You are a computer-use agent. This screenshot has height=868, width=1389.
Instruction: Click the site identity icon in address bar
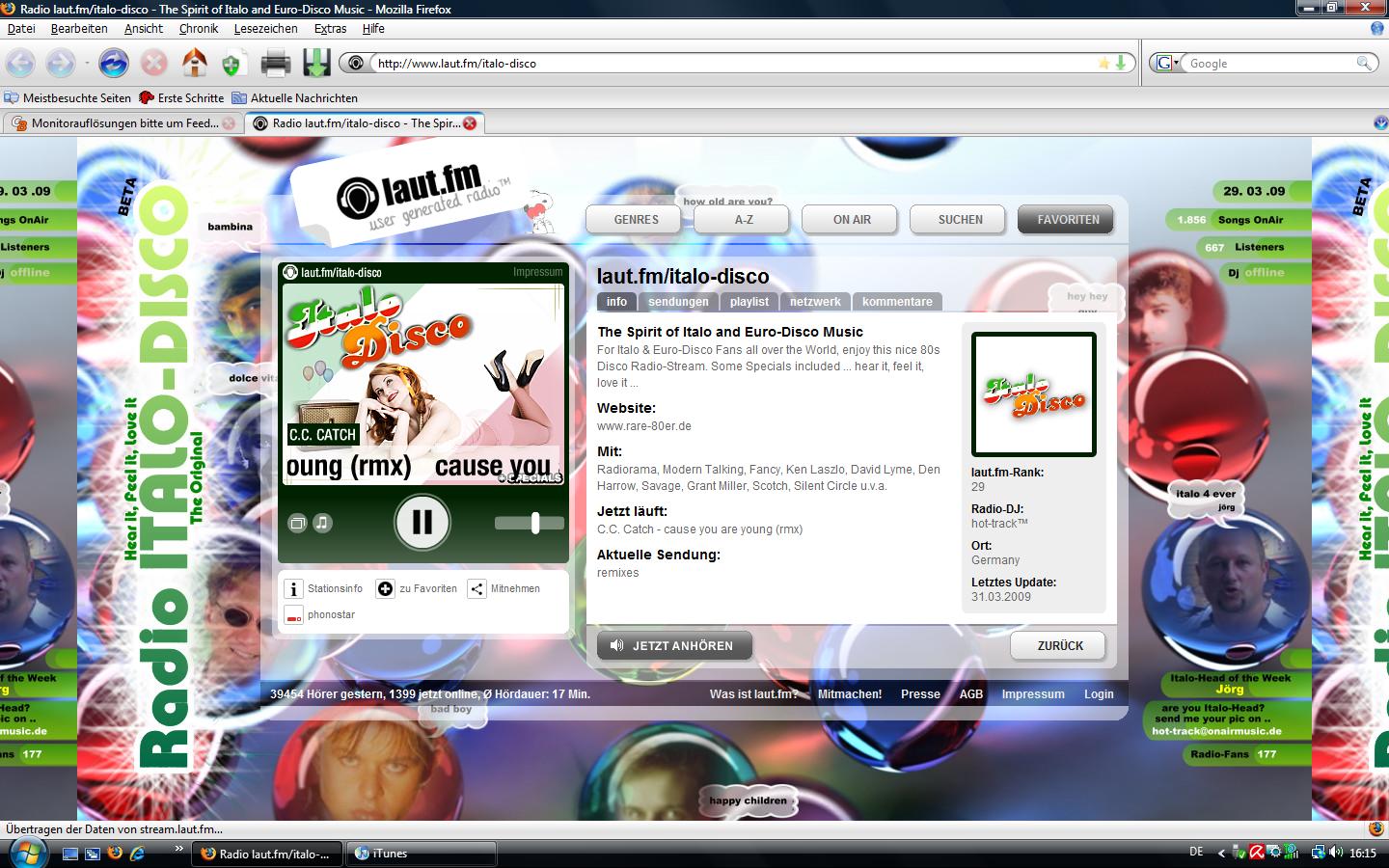click(356, 64)
